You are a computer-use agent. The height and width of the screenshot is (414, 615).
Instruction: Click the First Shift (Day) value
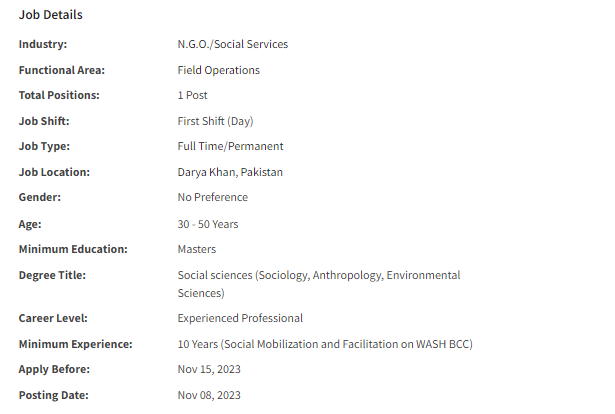[x=215, y=121]
